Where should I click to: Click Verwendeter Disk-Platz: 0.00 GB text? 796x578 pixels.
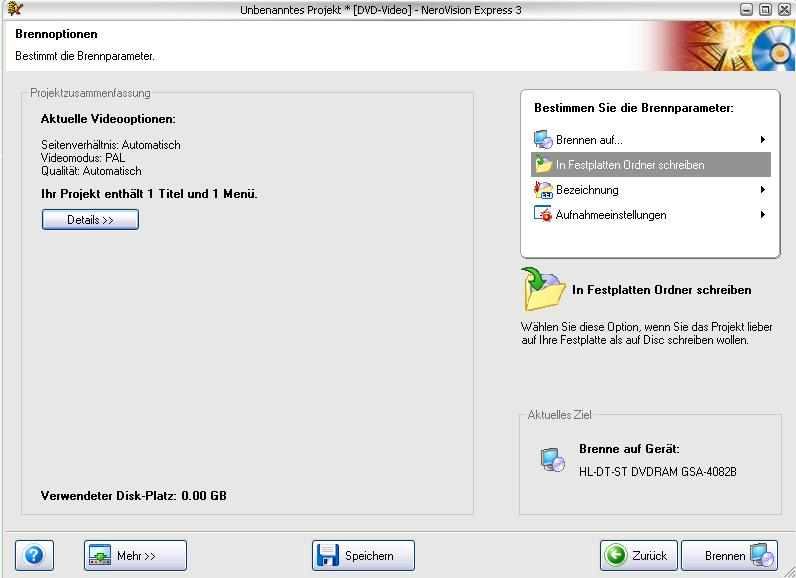pos(134,496)
